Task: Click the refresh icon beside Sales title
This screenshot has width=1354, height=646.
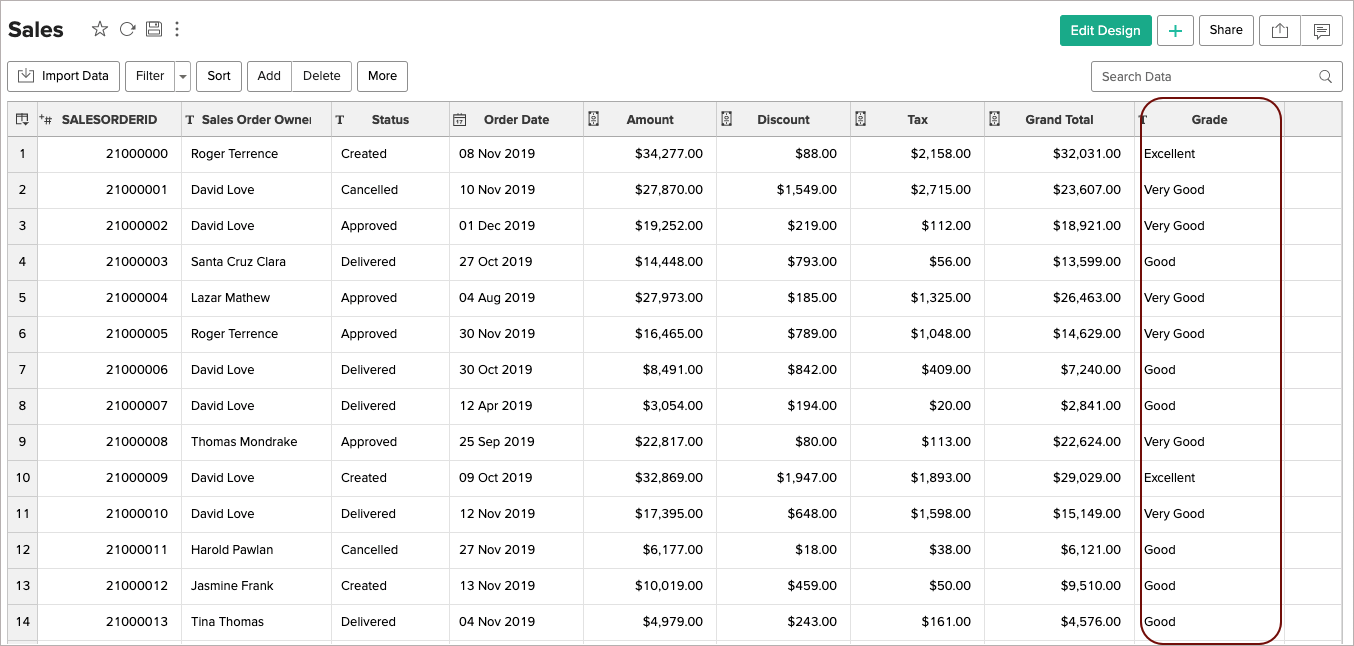Action: [127, 29]
